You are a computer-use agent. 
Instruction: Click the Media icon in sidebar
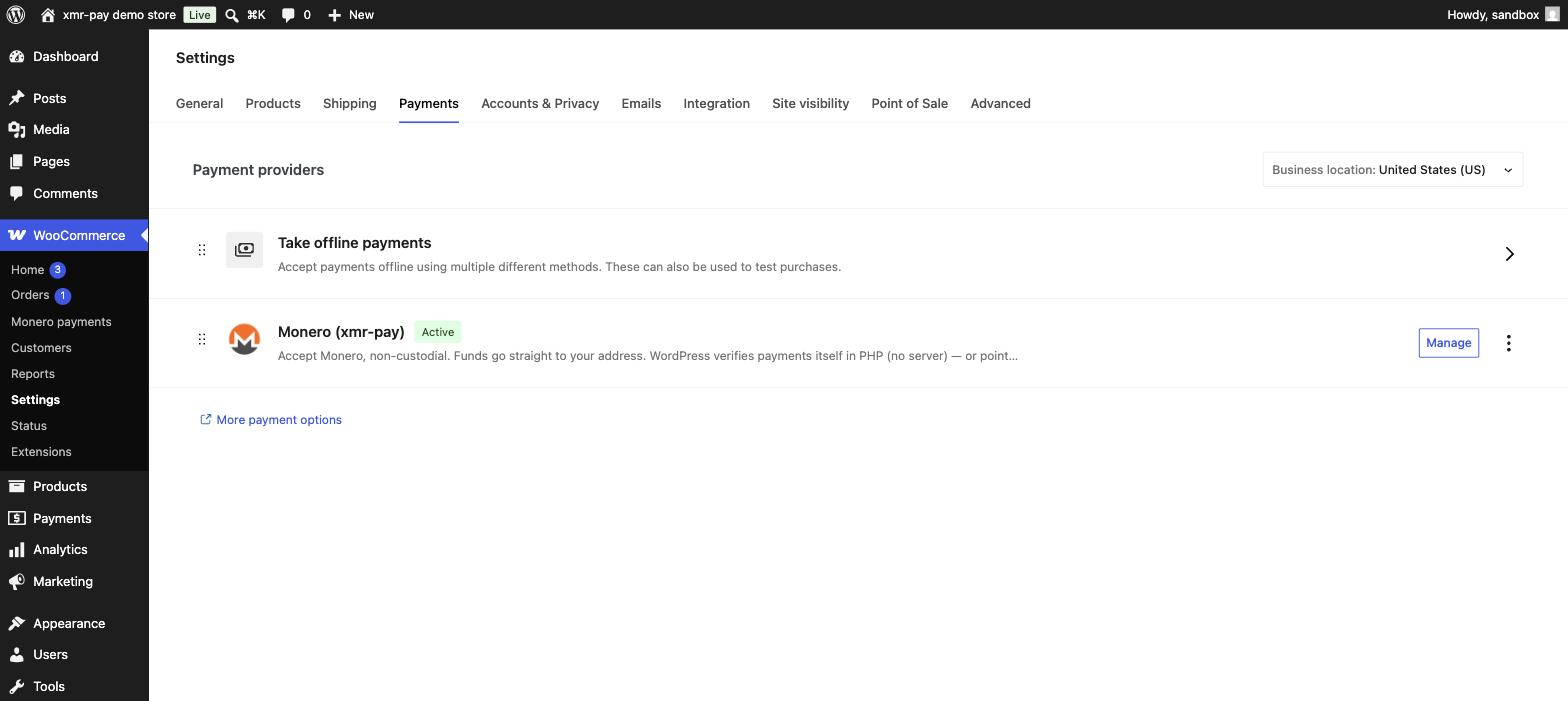(x=17, y=130)
